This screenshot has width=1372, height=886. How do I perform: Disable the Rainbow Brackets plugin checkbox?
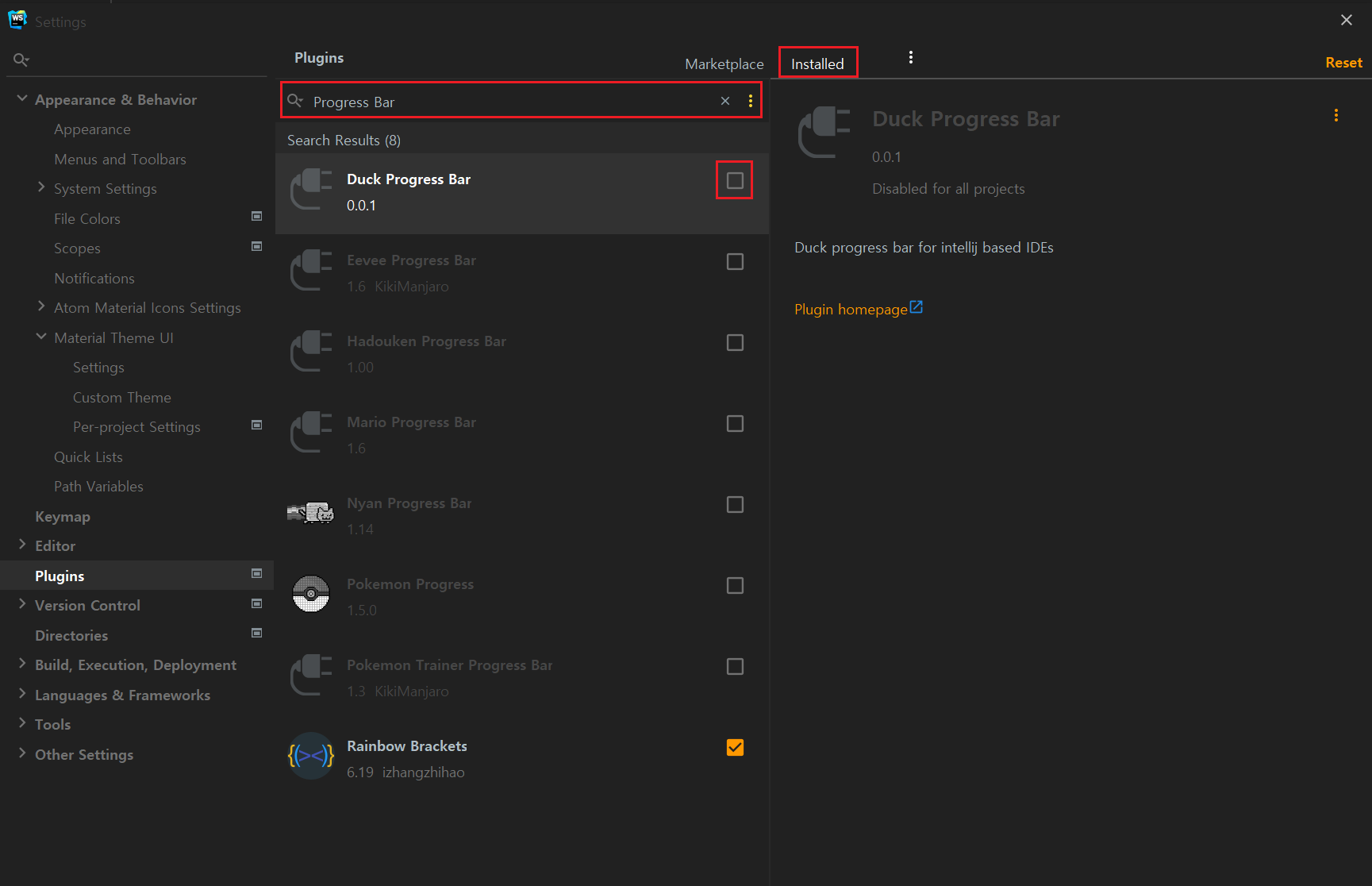tap(735, 747)
